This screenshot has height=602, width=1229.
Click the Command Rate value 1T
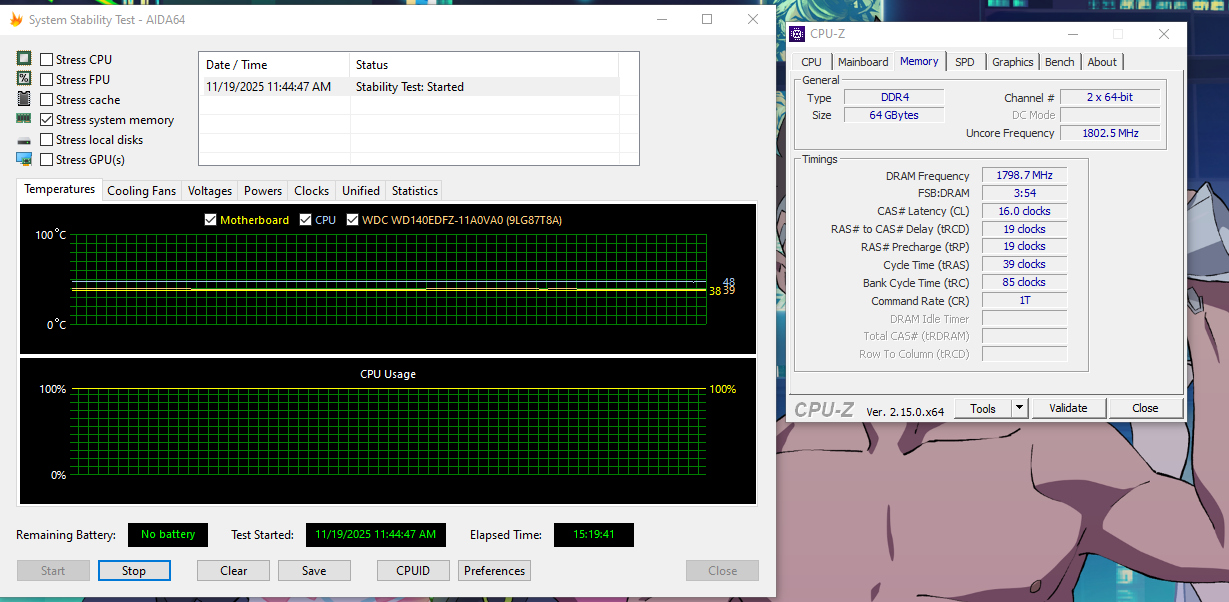pos(1024,301)
